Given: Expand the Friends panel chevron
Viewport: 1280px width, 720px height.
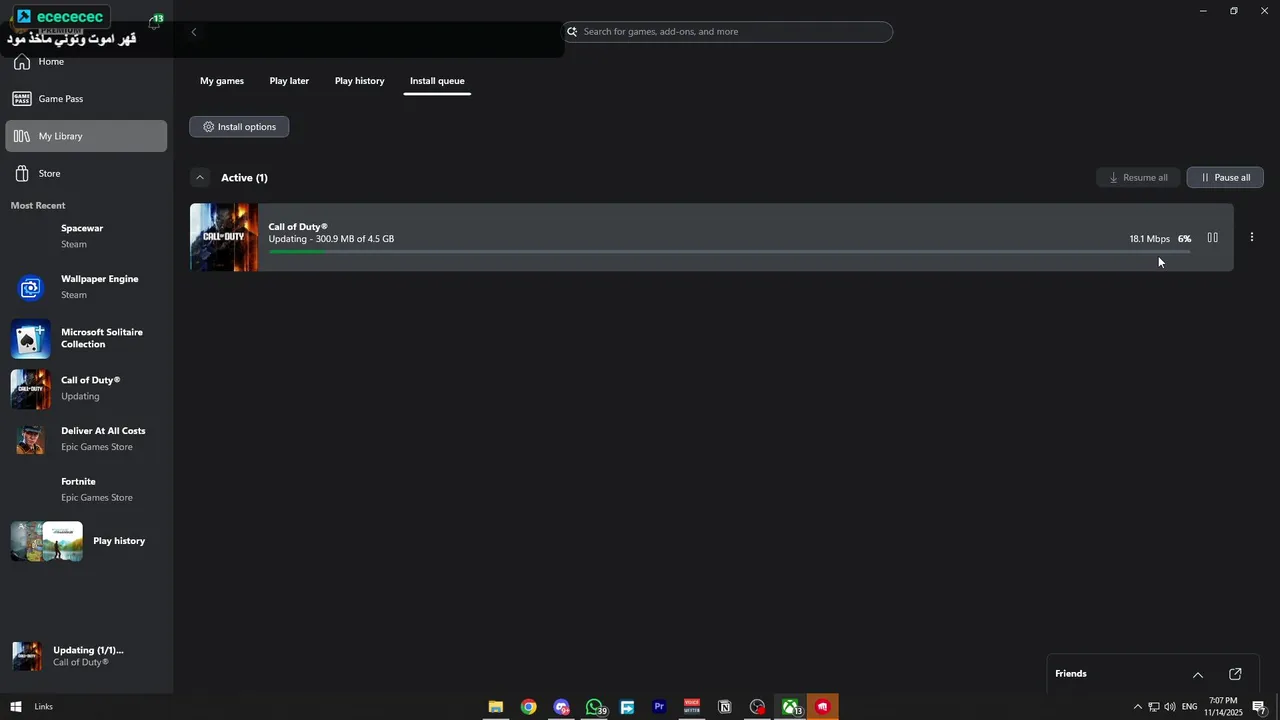Looking at the screenshot, I should (1198, 674).
